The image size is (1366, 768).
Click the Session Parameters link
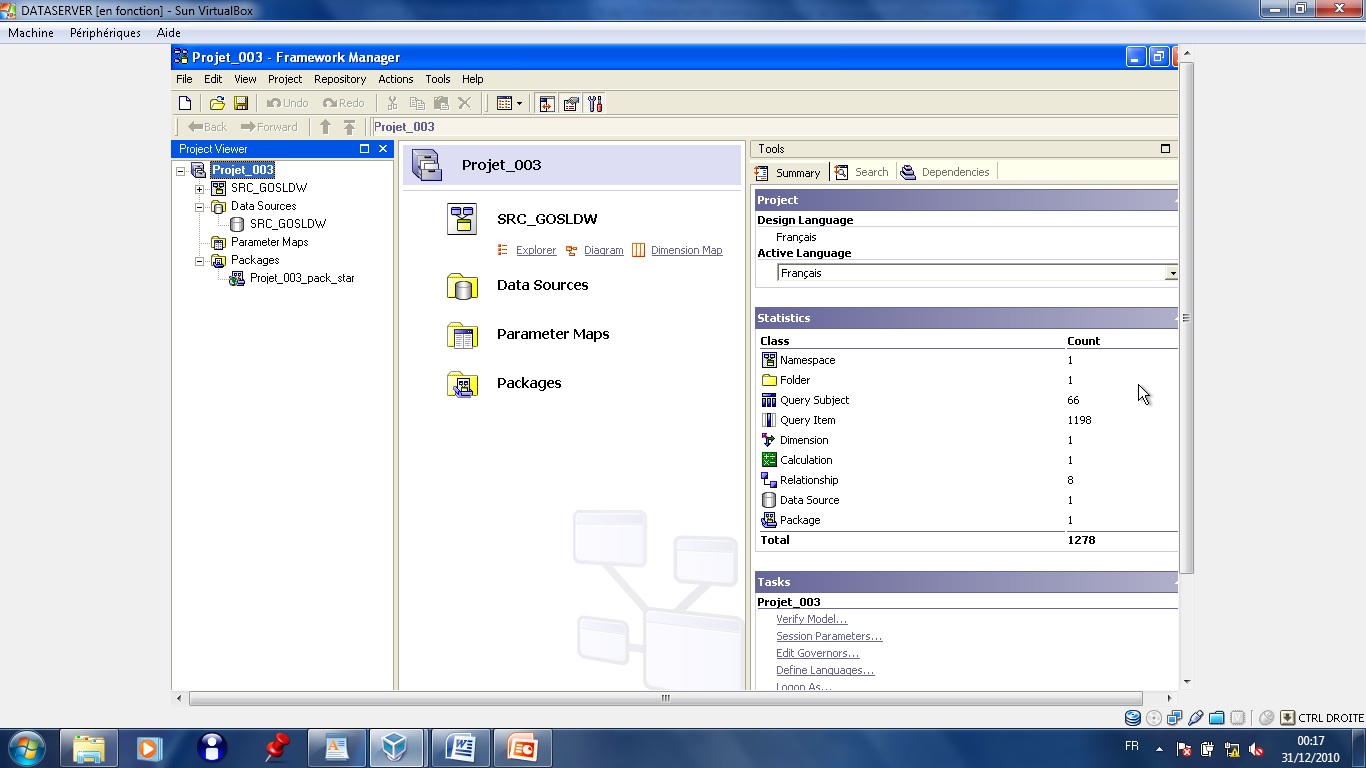(829, 636)
